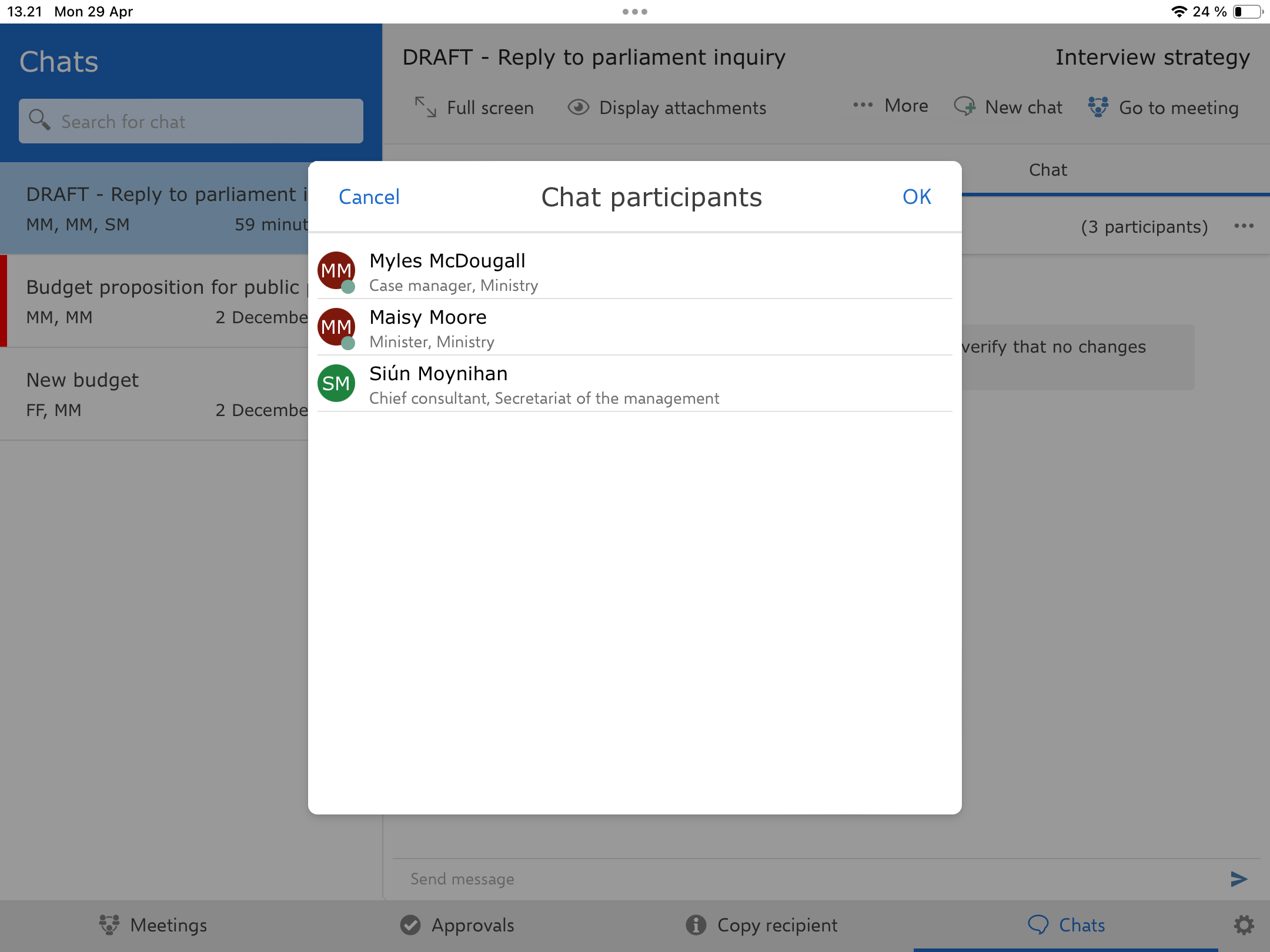Tap Maisy Moore's MM avatar
This screenshot has width=1270, height=952.
pyautogui.click(x=336, y=327)
